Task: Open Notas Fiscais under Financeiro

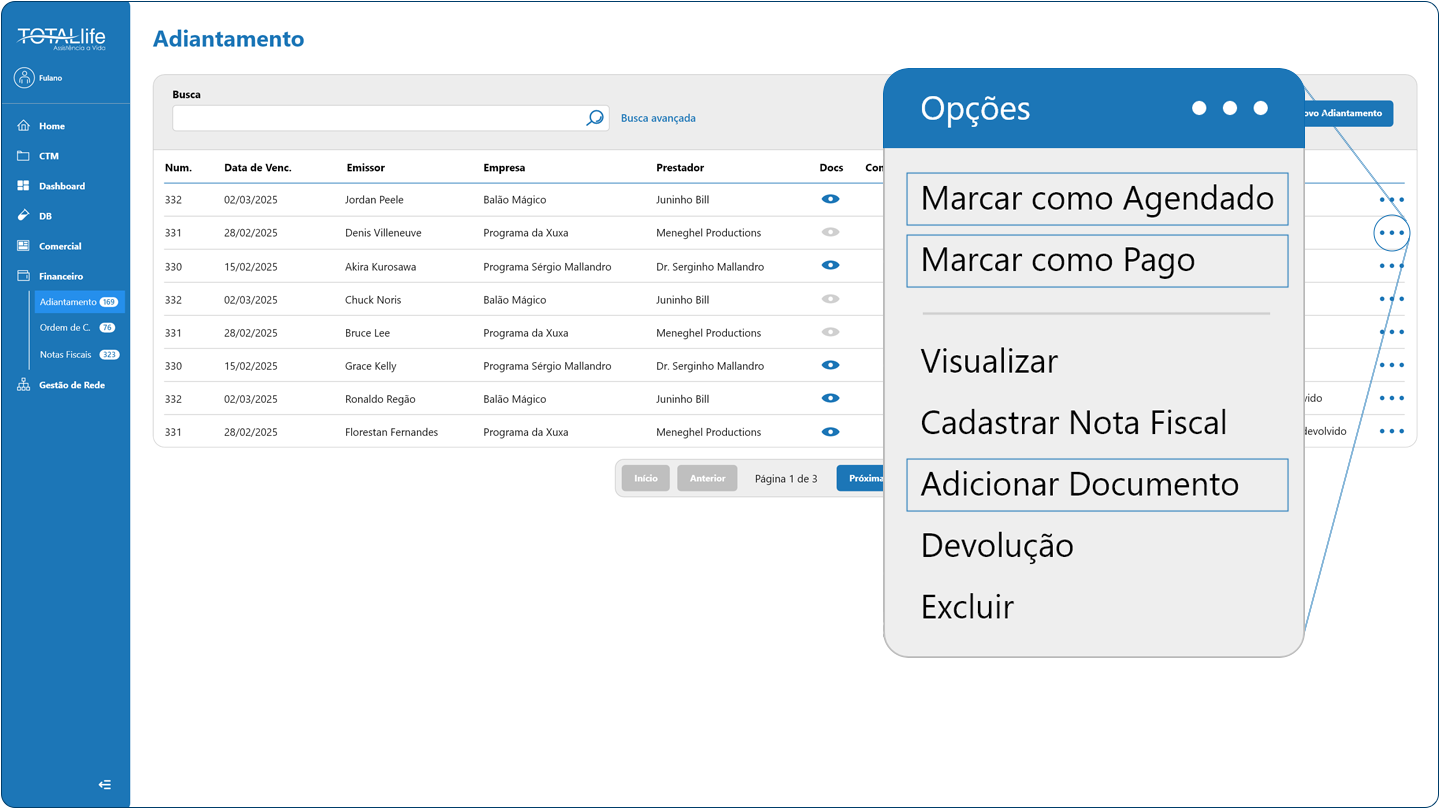Action: coord(66,355)
